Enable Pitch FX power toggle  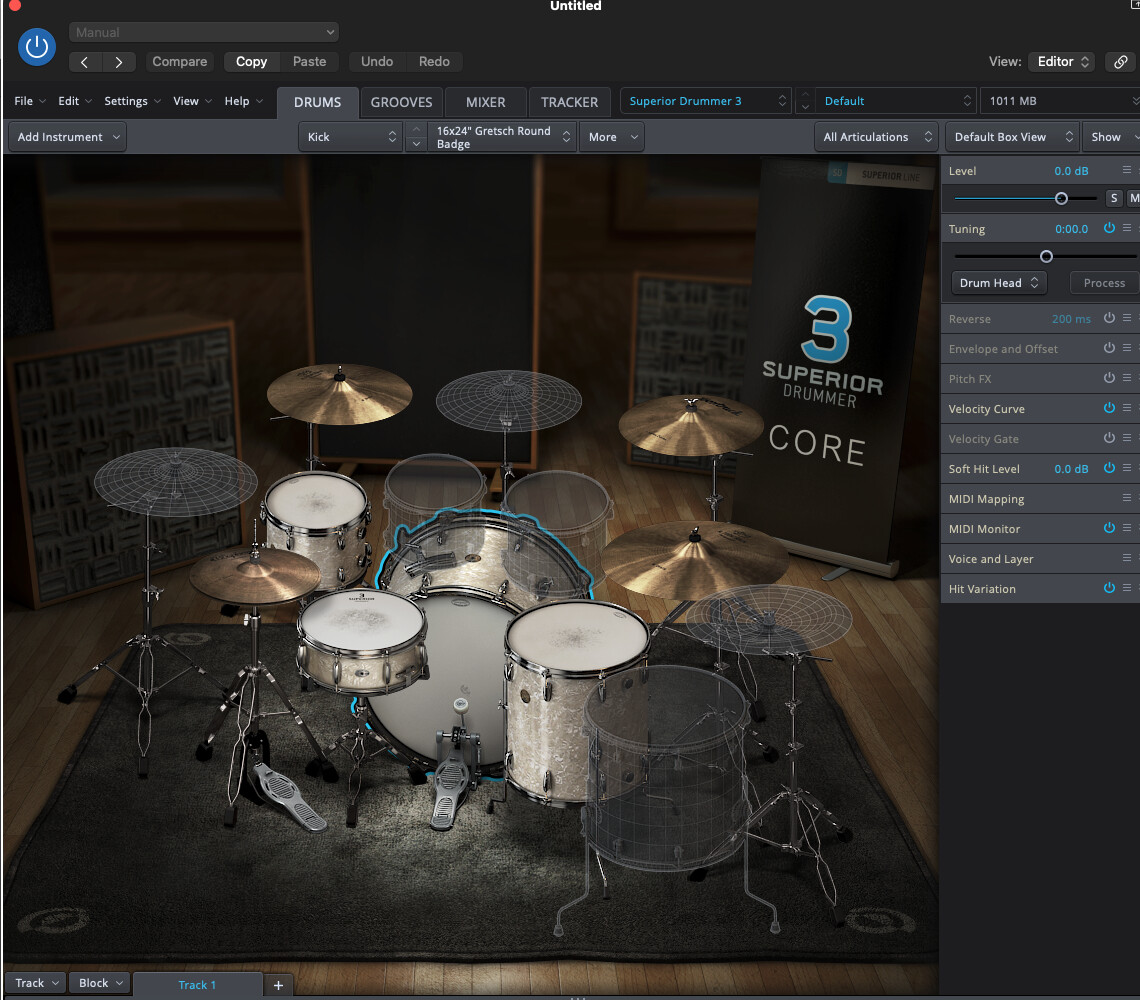coord(1109,377)
